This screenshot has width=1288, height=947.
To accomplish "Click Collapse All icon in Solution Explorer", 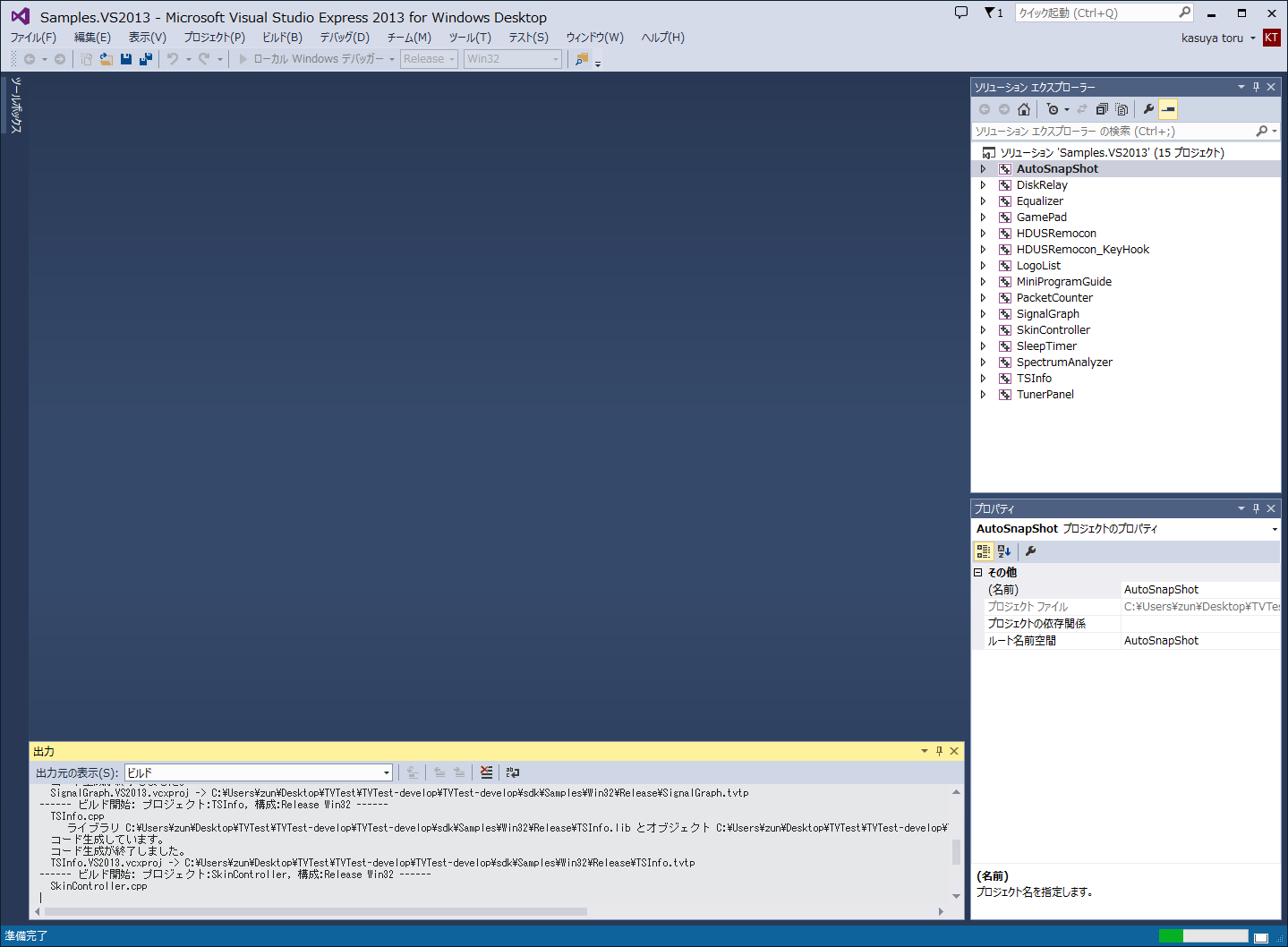I will point(1102,109).
